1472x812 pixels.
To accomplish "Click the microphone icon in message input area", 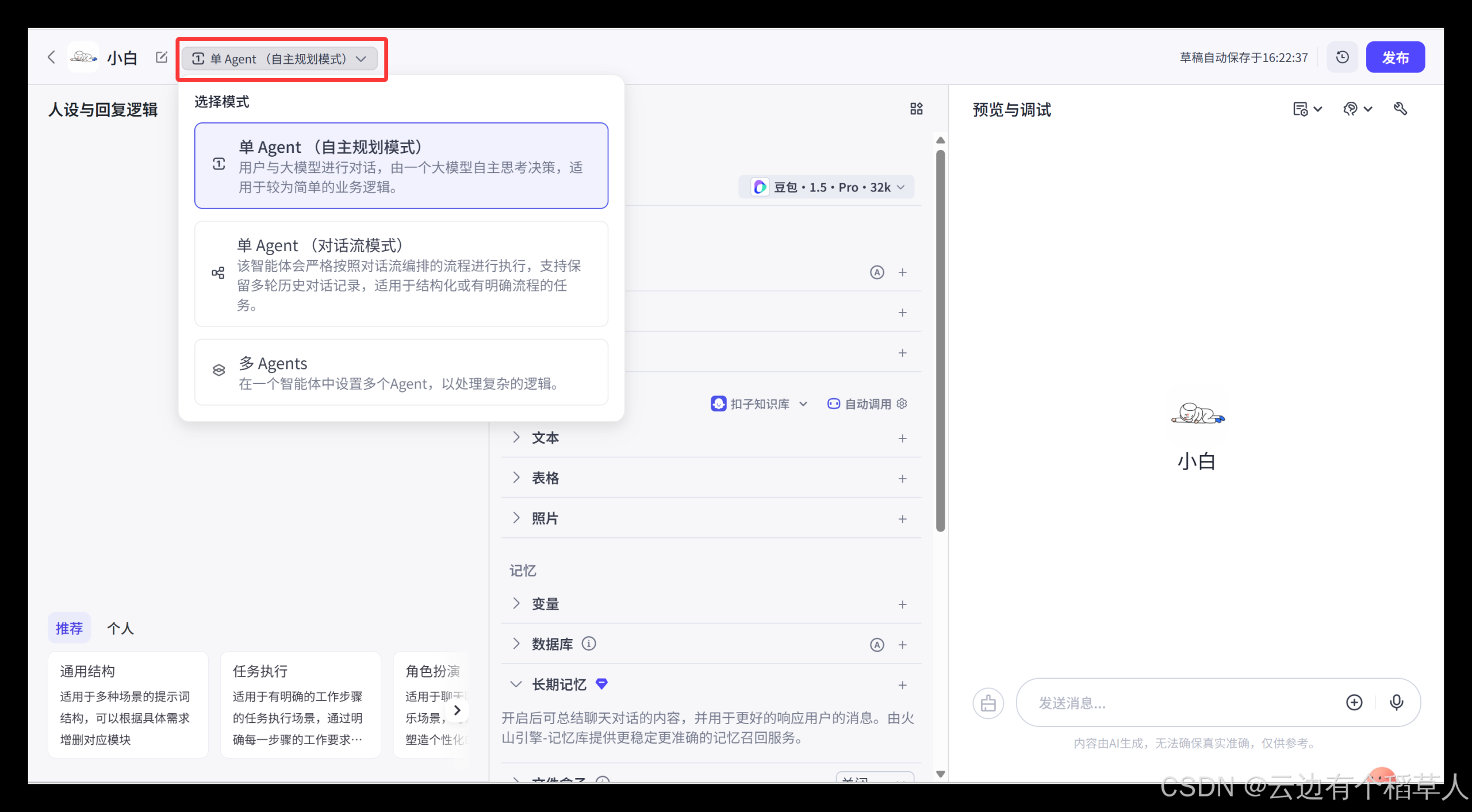I will pyautogui.click(x=1397, y=702).
